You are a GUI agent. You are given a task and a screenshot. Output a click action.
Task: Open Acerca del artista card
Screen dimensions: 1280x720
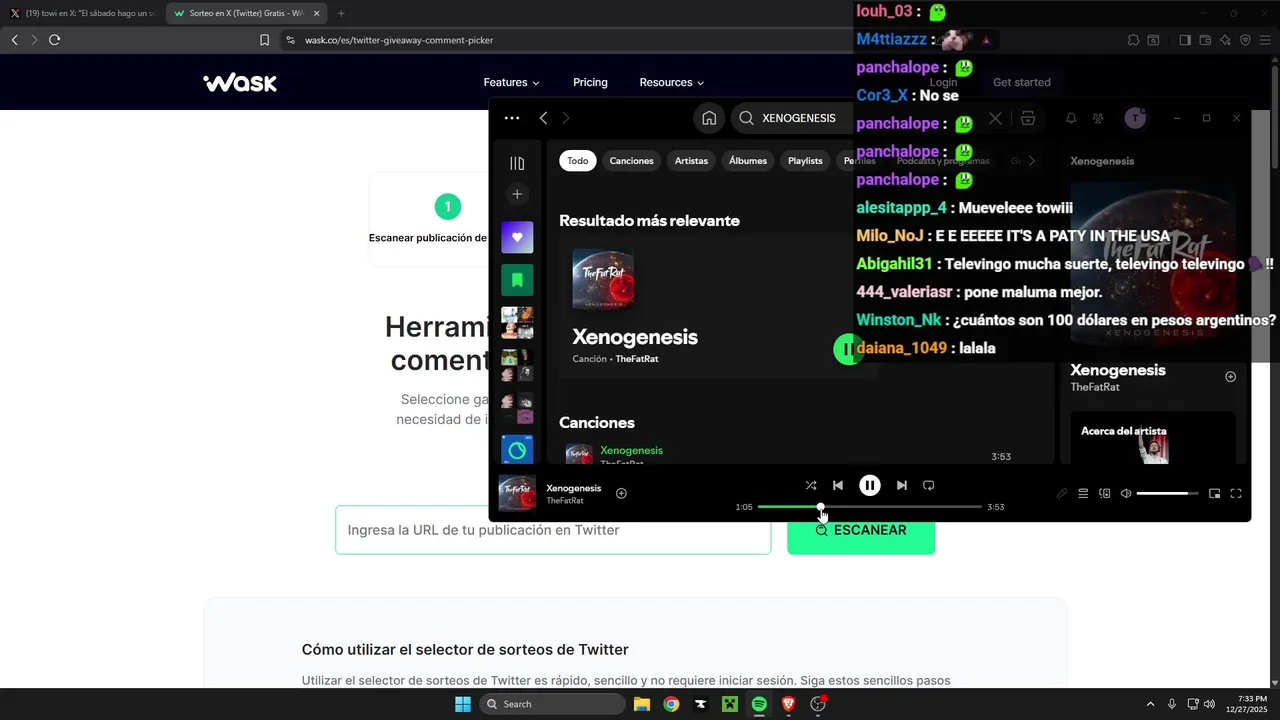tap(1153, 438)
